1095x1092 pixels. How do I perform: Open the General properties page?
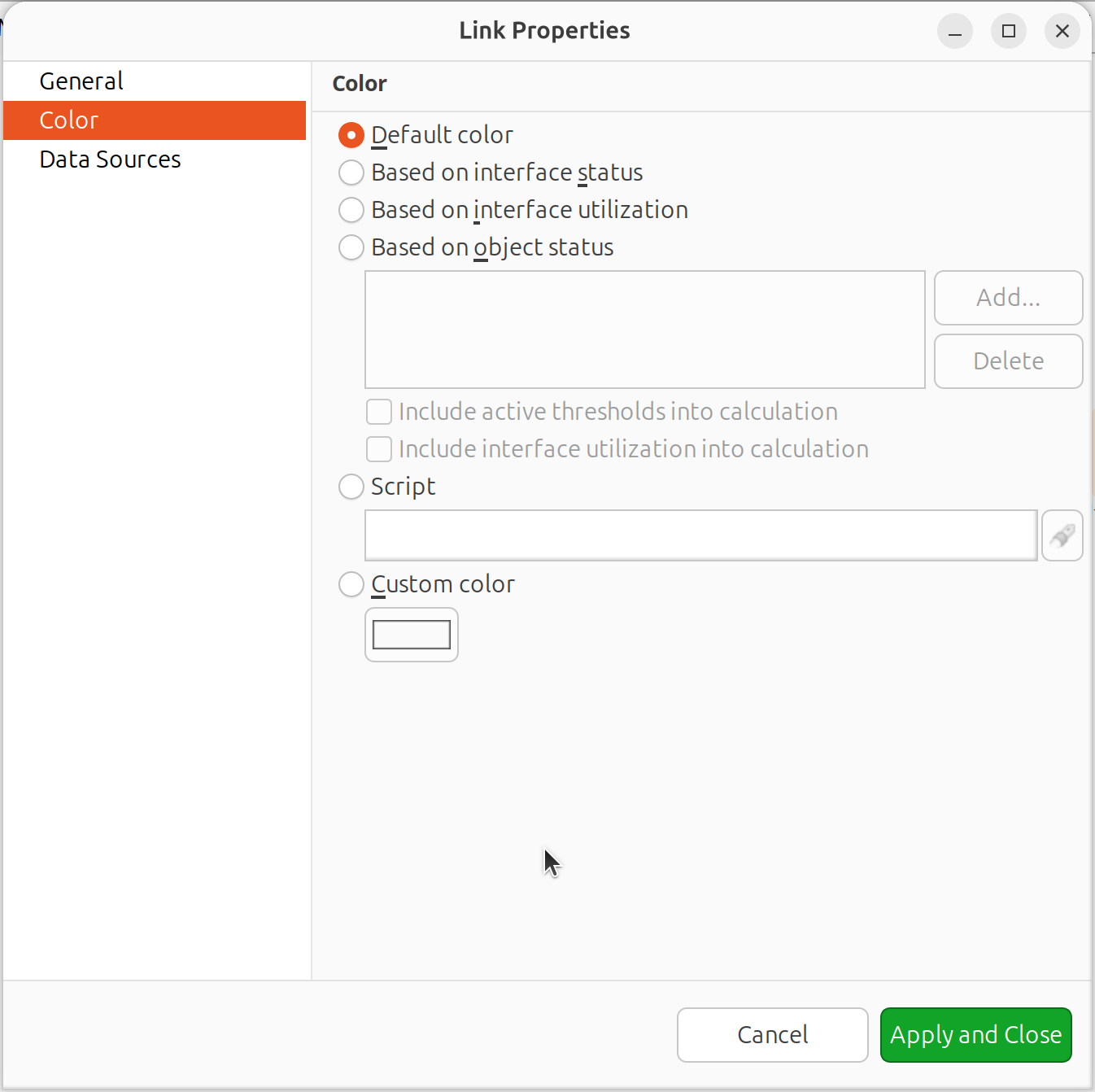pyautogui.click(x=81, y=81)
